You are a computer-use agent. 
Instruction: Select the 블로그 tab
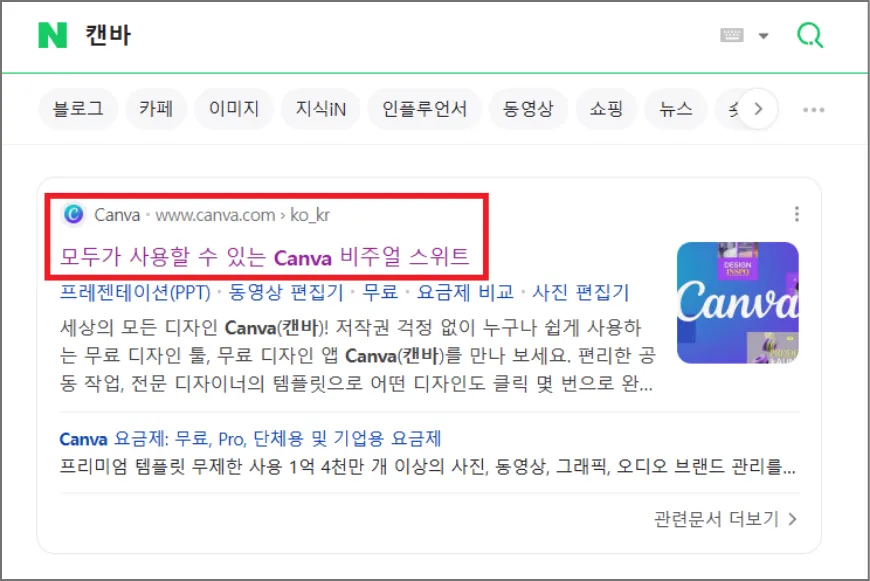tap(78, 109)
